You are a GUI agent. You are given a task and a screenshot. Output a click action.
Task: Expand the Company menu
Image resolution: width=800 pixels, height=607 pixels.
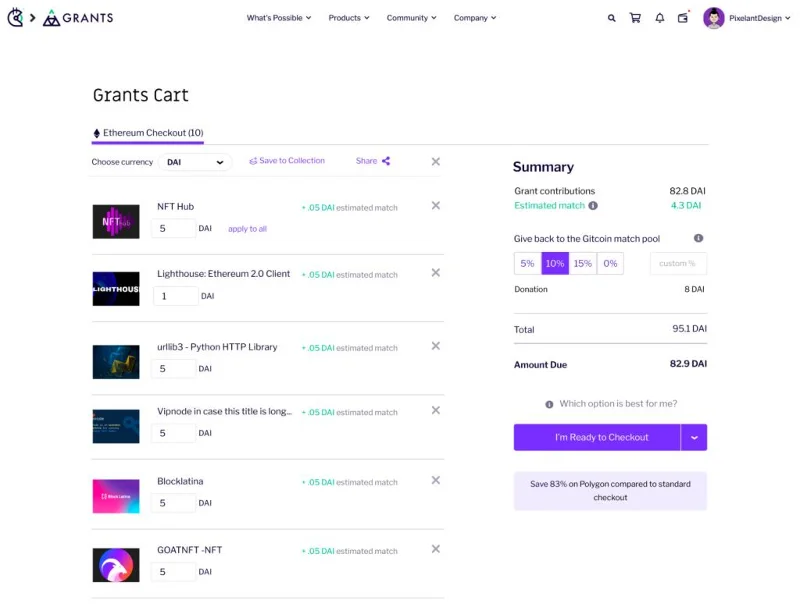click(474, 18)
